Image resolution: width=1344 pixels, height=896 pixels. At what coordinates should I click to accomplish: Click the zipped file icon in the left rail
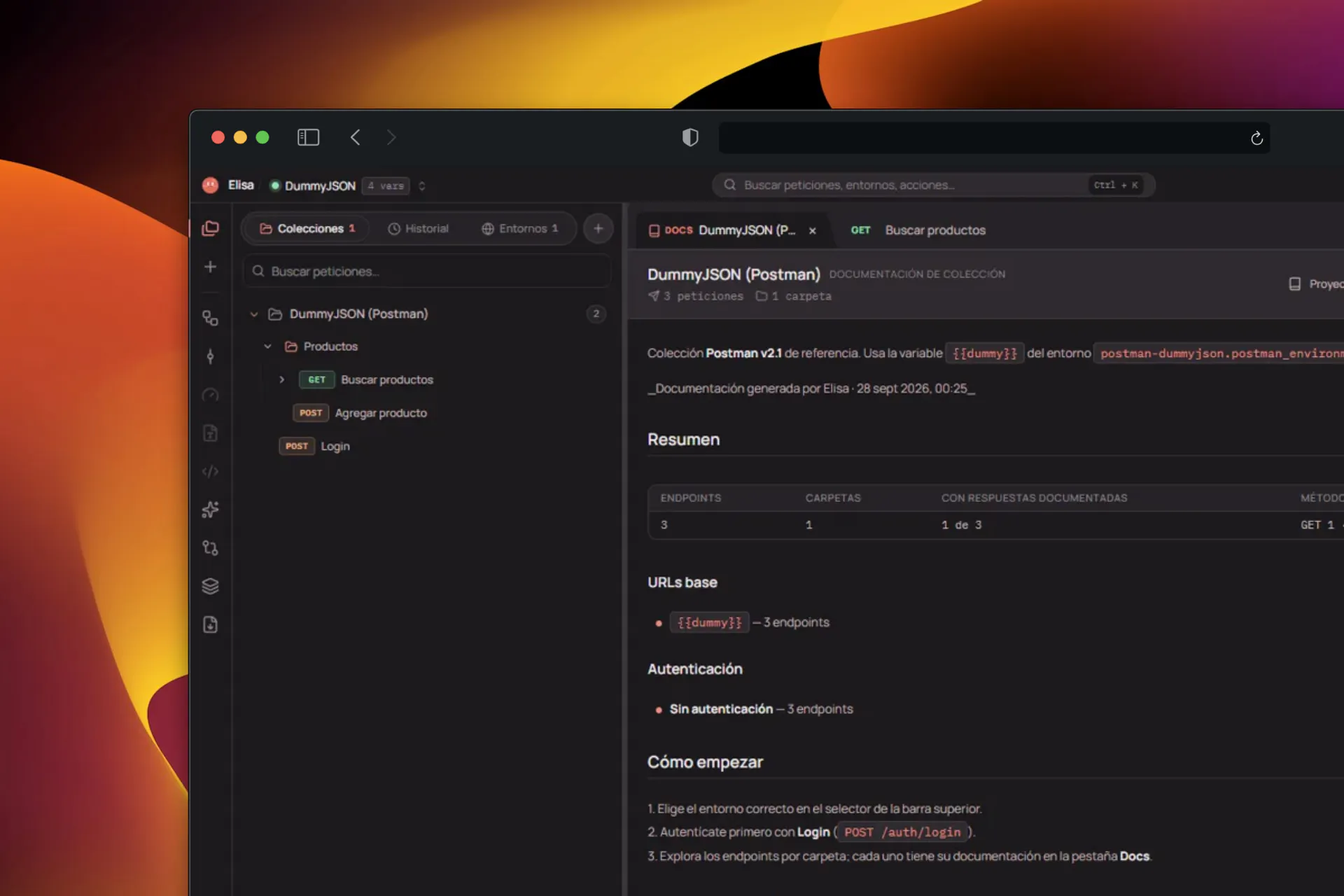210,433
